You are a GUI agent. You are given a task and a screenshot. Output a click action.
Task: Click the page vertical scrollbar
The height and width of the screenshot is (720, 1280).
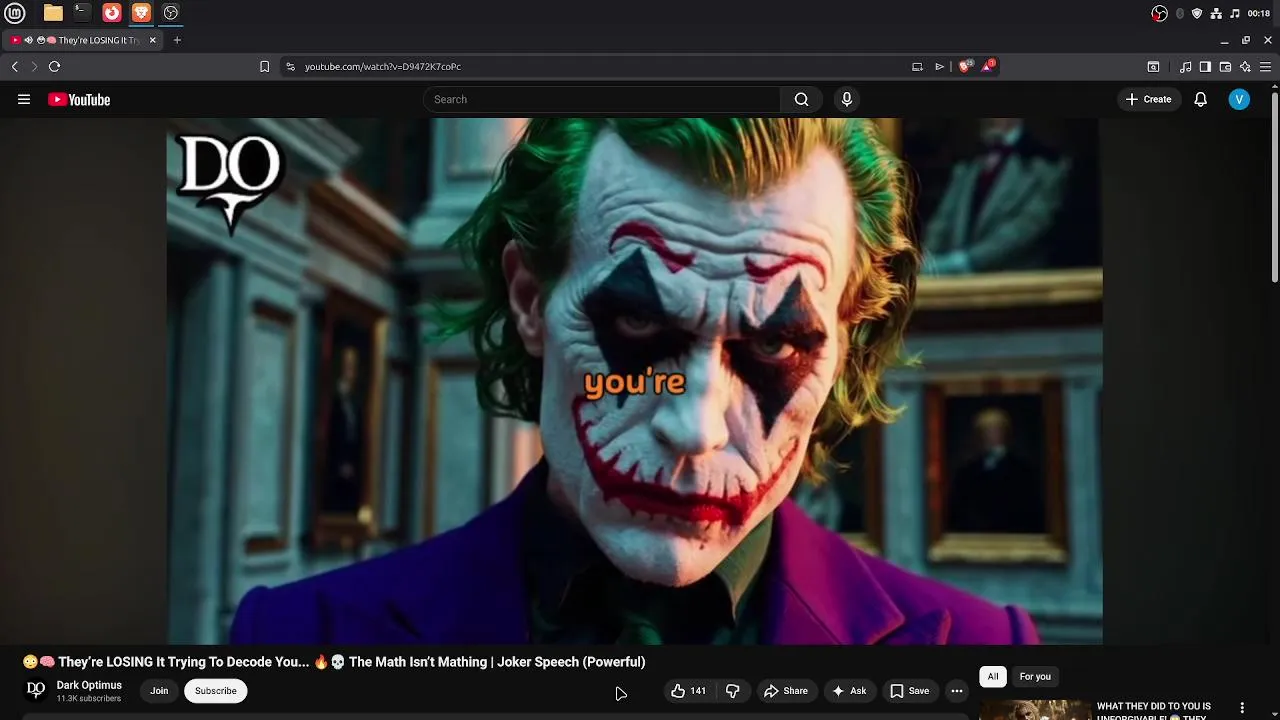click(x=1275, y=185)
